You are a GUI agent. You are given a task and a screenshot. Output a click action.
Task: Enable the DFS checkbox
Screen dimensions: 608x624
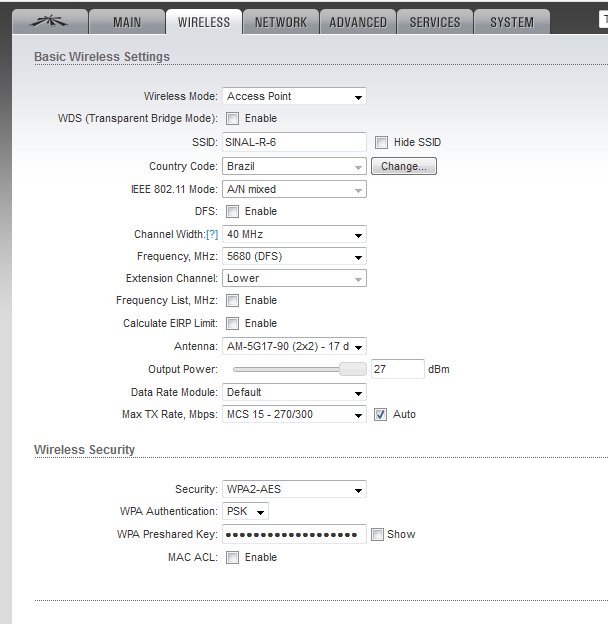[232, 211]
